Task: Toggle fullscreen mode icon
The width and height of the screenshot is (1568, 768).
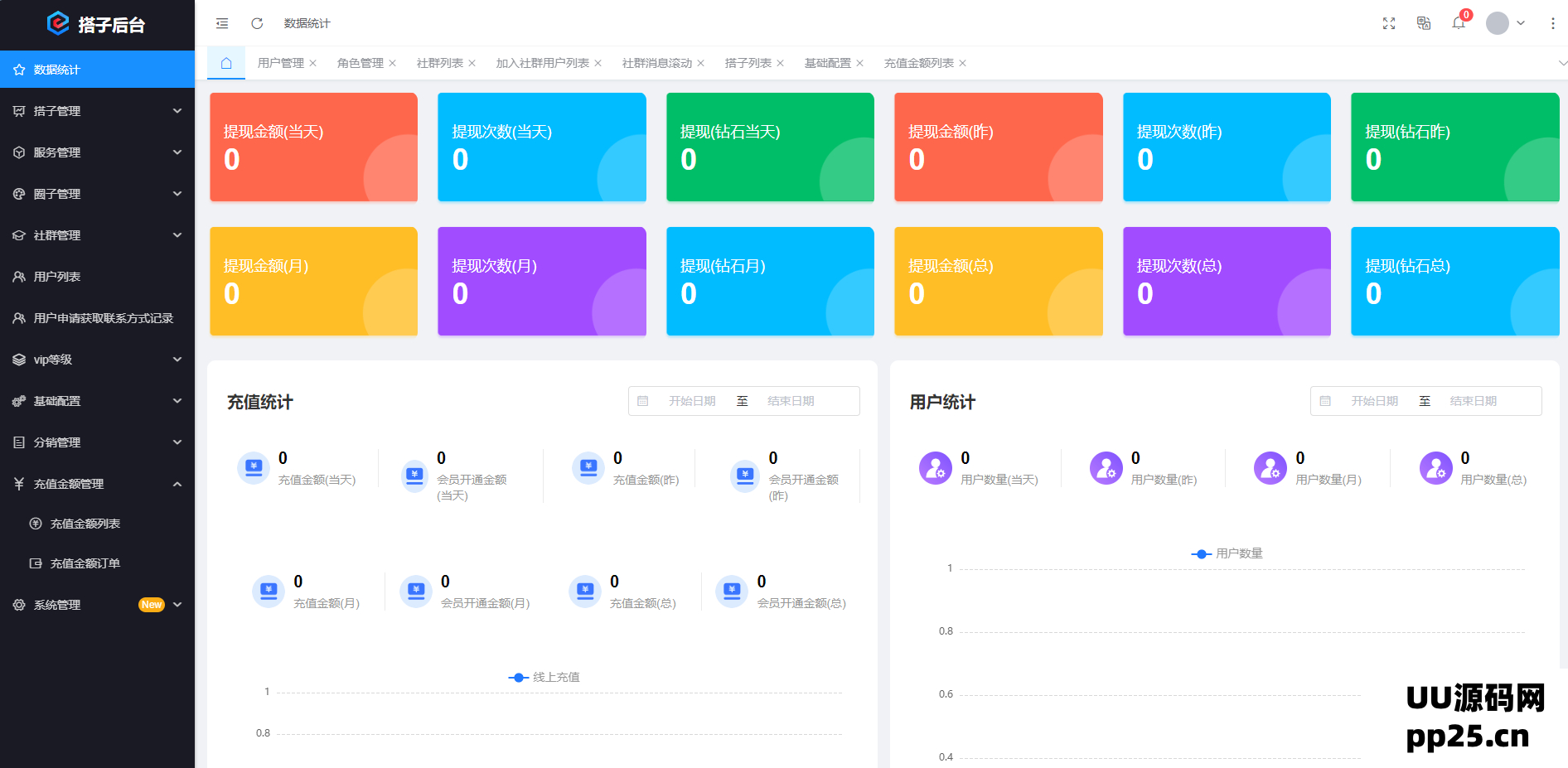Action: 1389,23
